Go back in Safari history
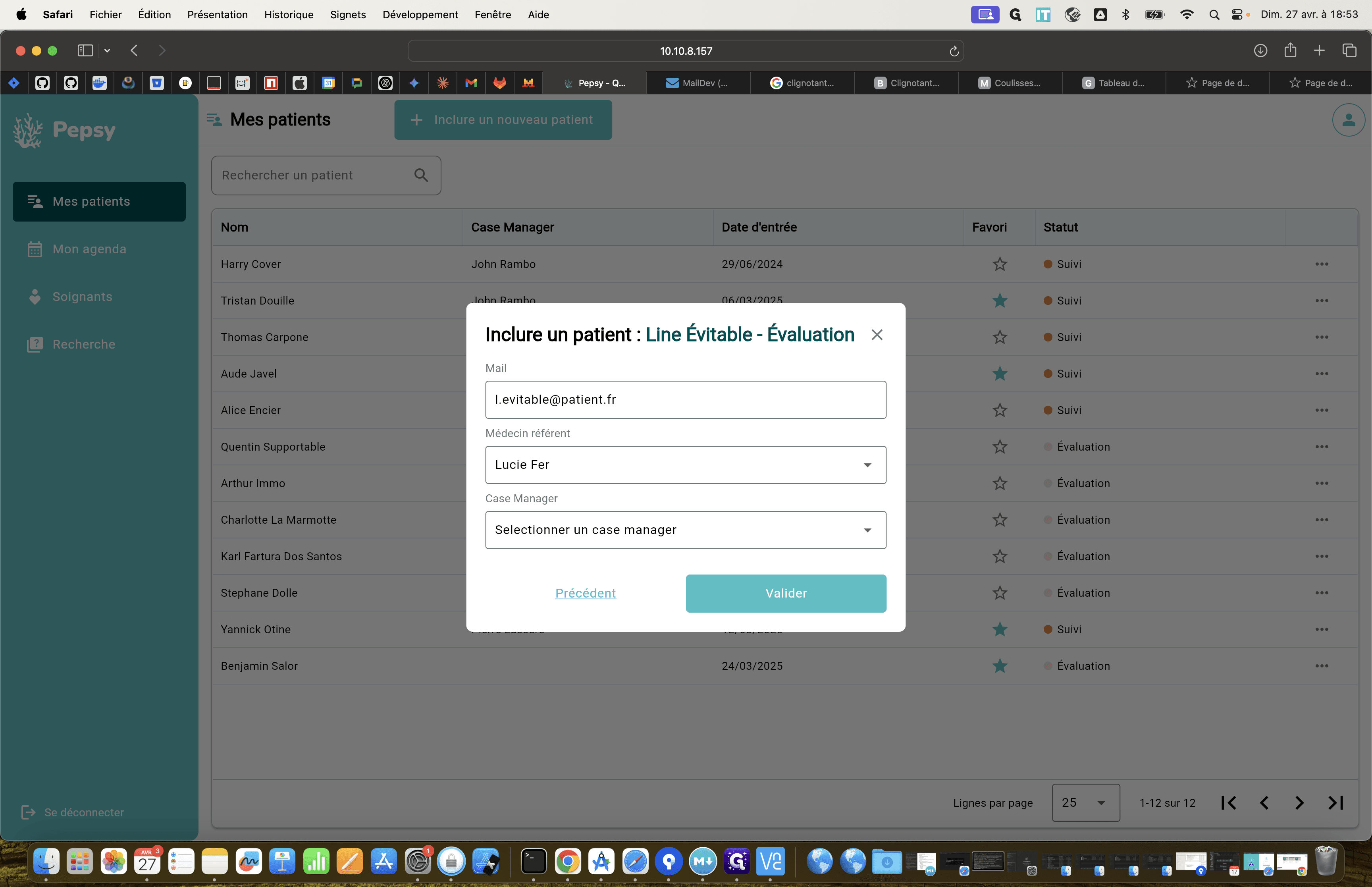This screenshot has height=887, width=1372. pyautogui.click(x=134, y=51)
